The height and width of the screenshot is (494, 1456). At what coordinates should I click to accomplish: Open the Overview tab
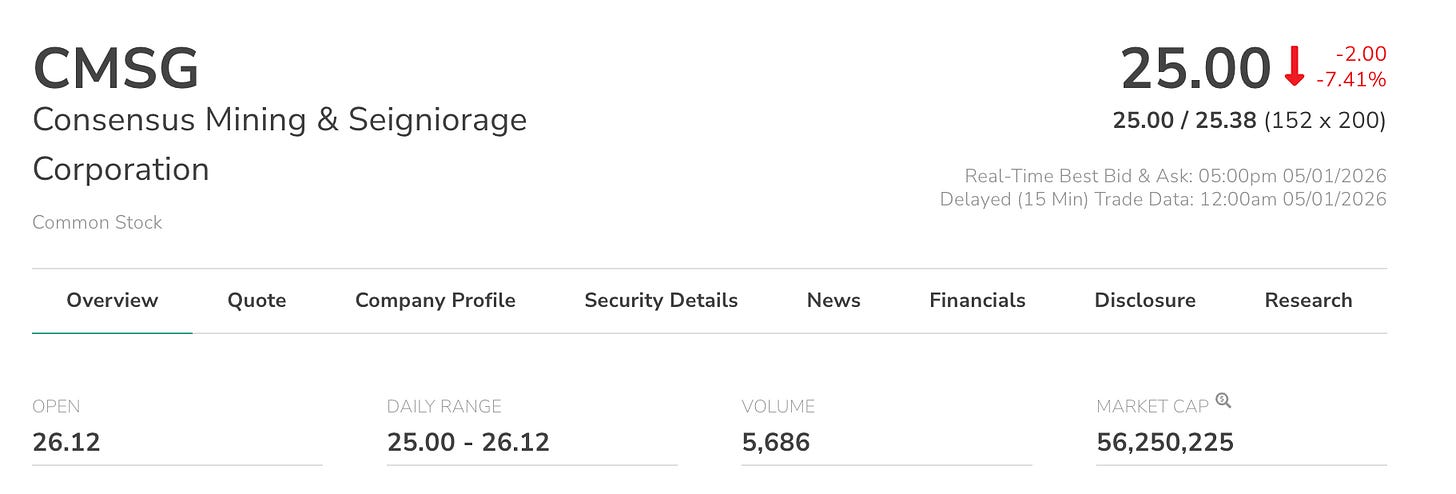pos(112,300)
